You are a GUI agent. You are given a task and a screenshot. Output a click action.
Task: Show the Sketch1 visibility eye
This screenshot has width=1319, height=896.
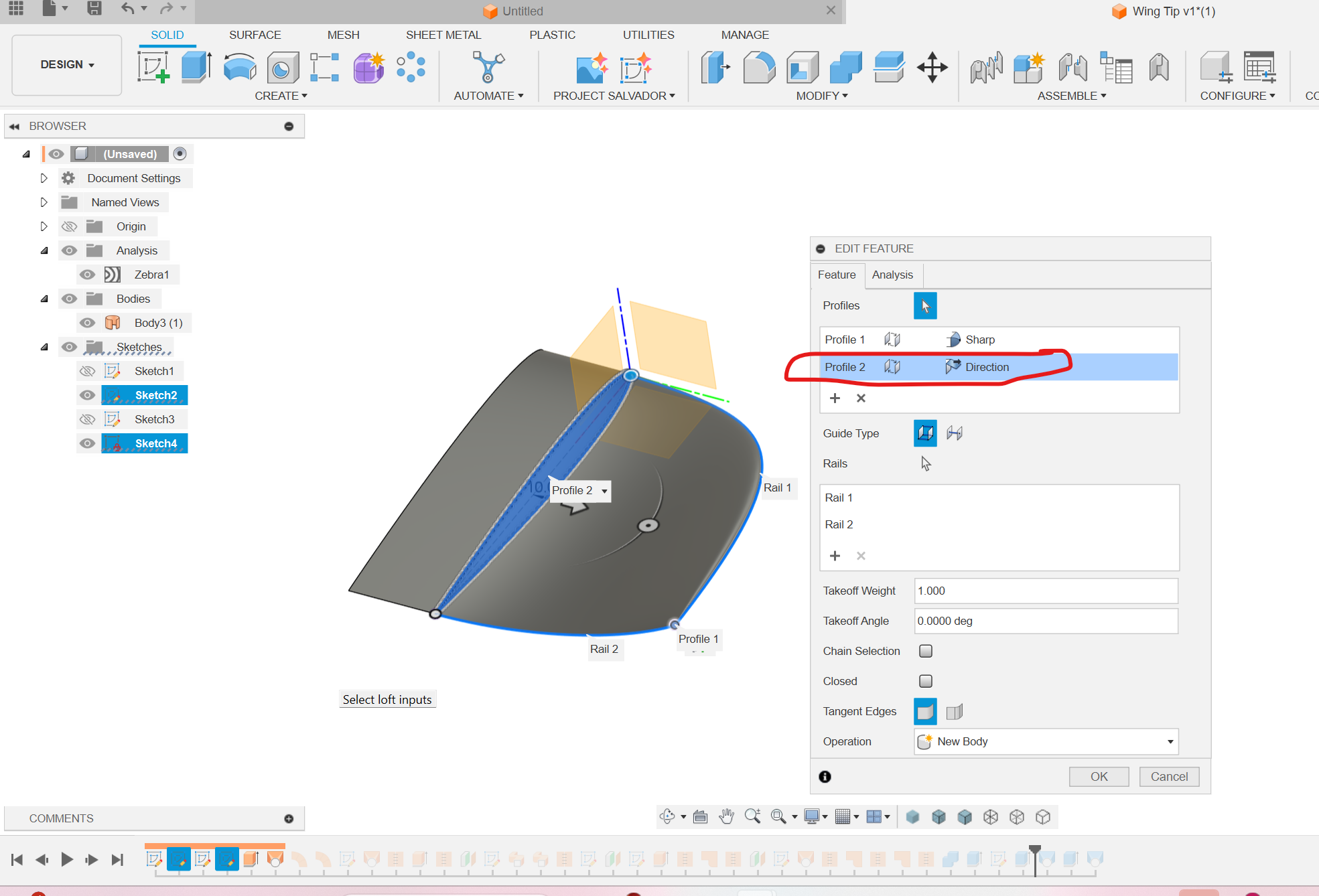point(88,370)
